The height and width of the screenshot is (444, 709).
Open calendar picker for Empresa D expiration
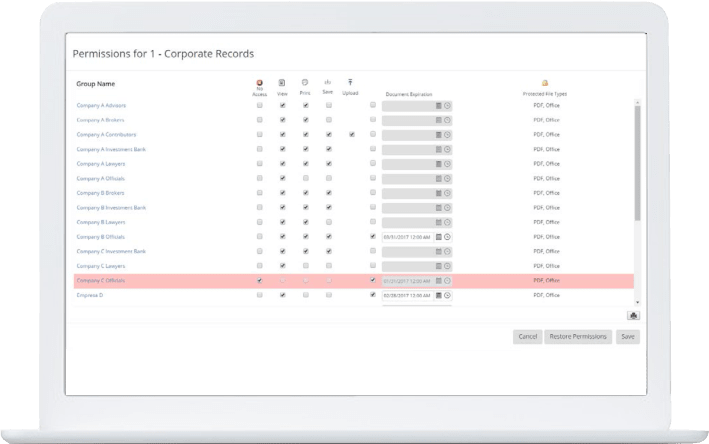(438, 295)
